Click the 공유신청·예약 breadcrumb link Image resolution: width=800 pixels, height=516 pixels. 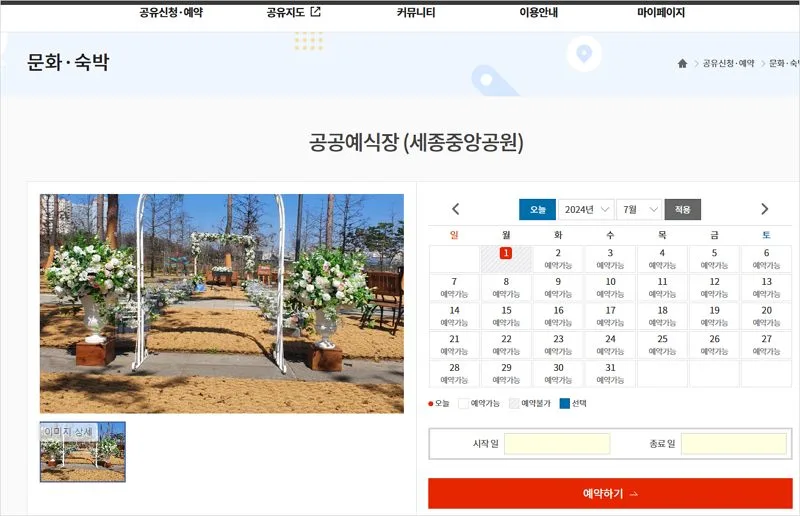728,63
